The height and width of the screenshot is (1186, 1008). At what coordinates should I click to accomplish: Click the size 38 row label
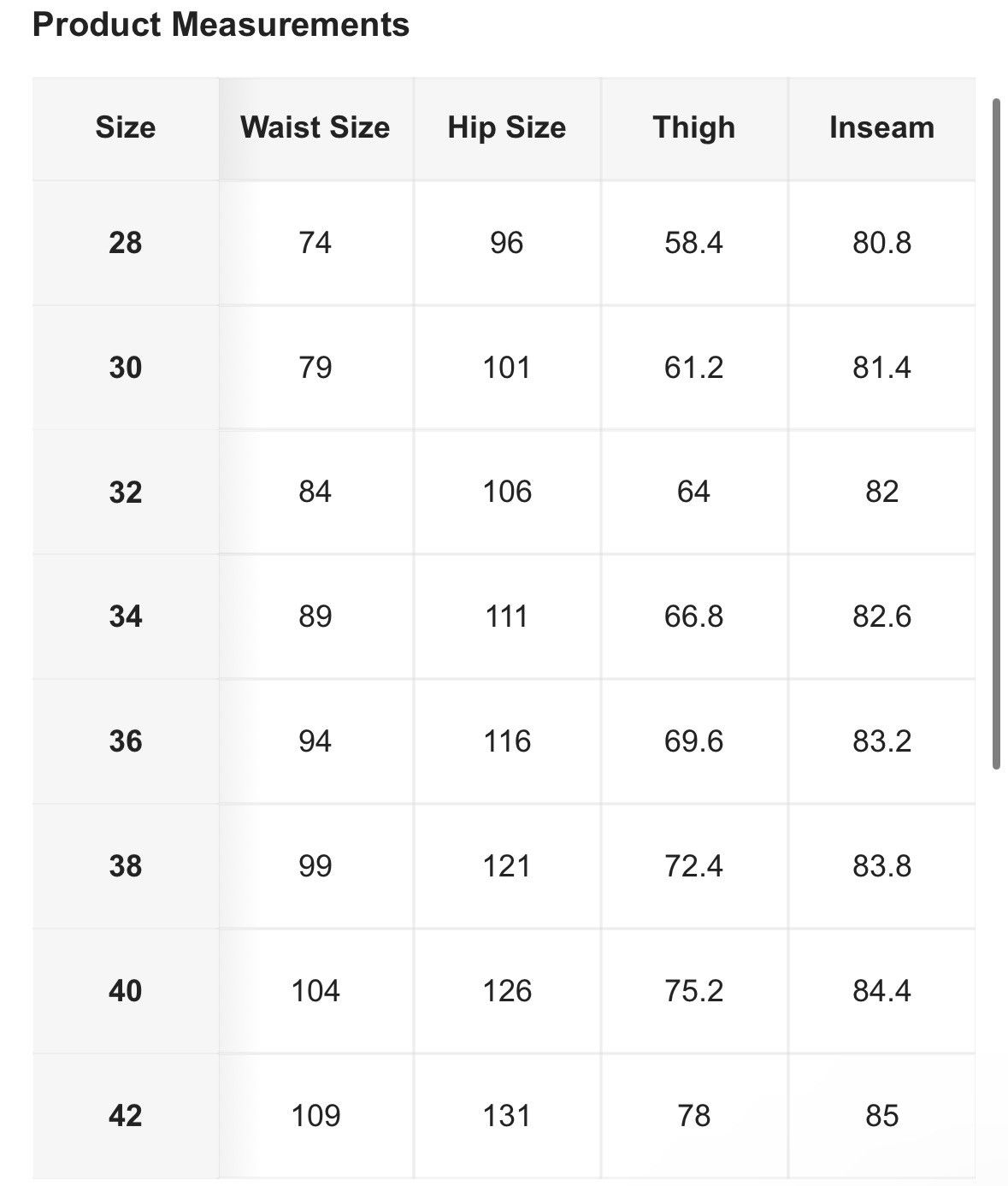[x=126, y=866]
